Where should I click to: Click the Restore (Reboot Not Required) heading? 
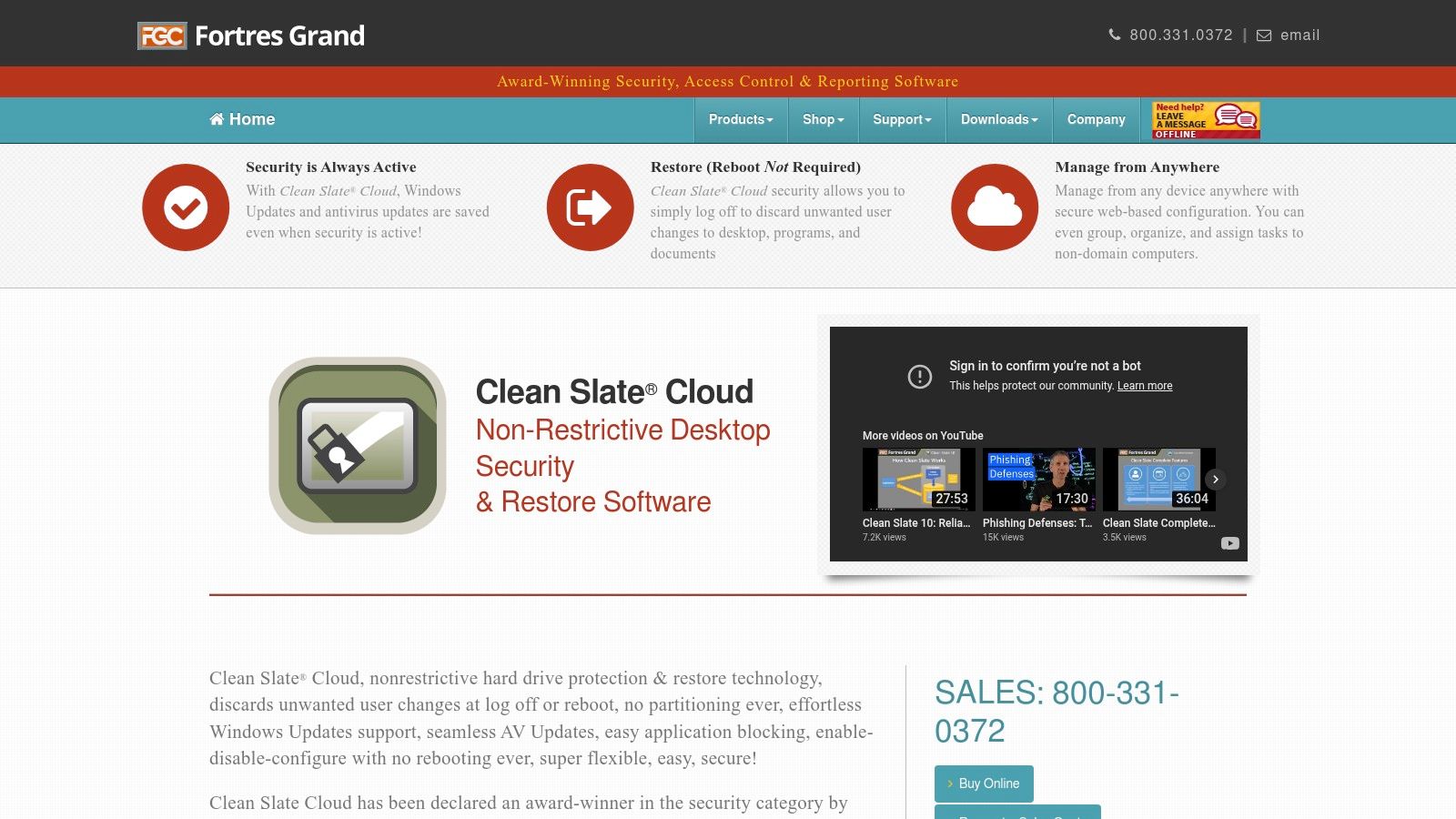point(755,167)
